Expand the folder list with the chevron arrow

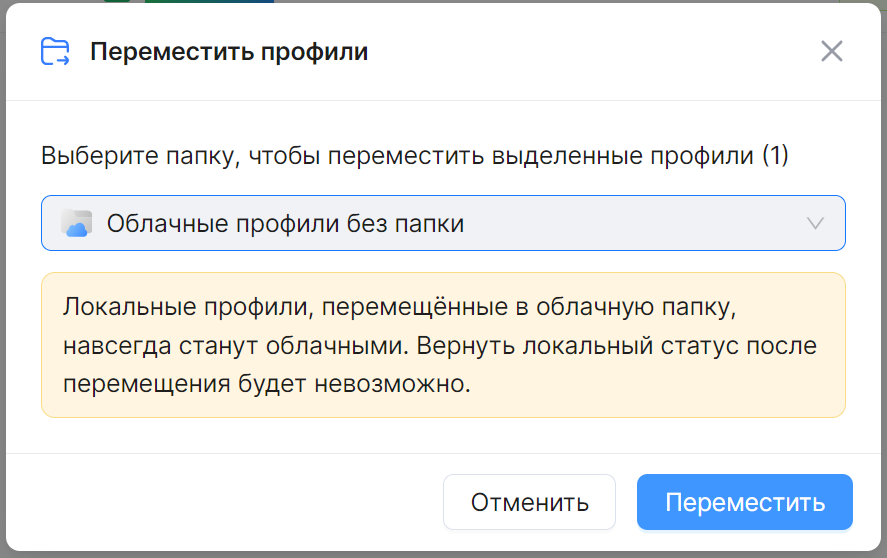pyautogui.click(x=815, y=223)
